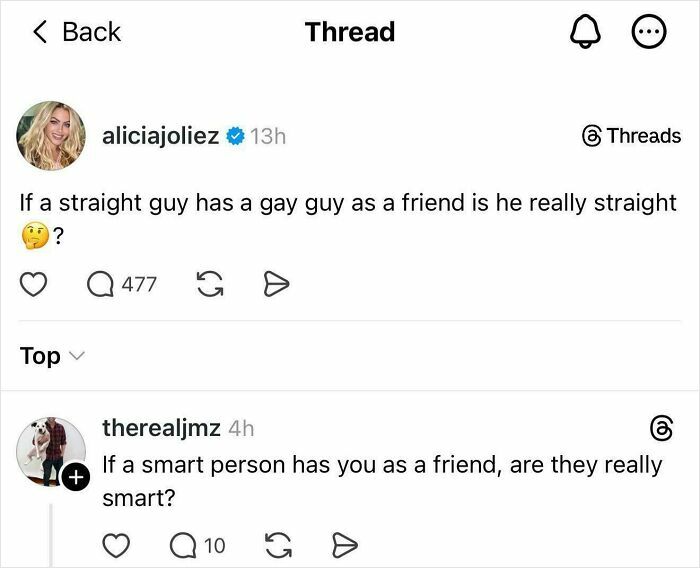Open therealjmz's avatar photo
This screenshot has height=568, width=700.
[x=48, y=451]
